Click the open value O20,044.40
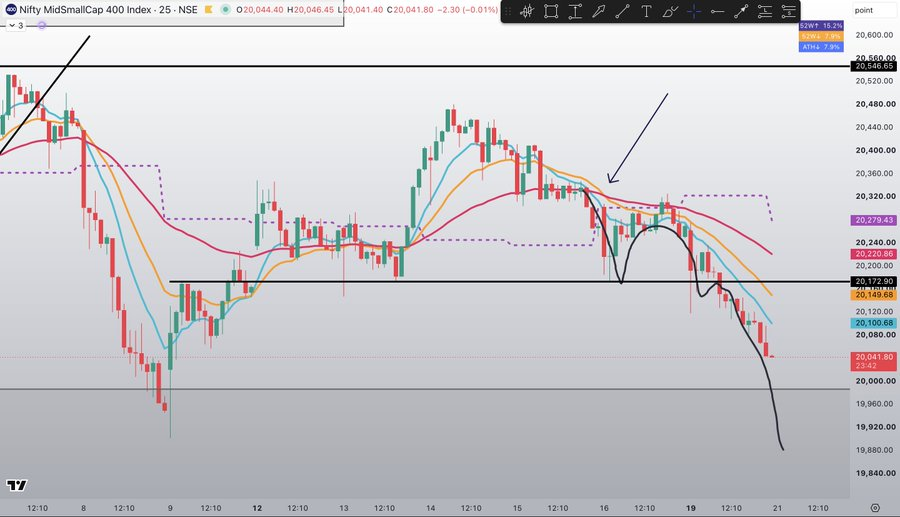This screenshot has height=517, width=900. click(259, 10)
